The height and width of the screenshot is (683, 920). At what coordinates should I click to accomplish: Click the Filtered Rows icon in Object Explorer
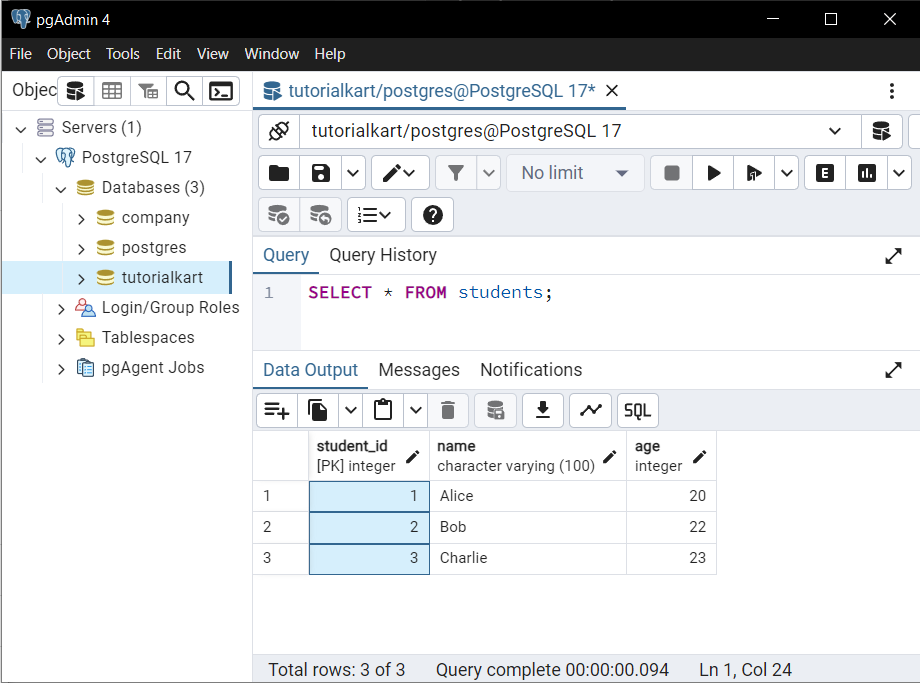pyautogui.click(x=148, y=91)
